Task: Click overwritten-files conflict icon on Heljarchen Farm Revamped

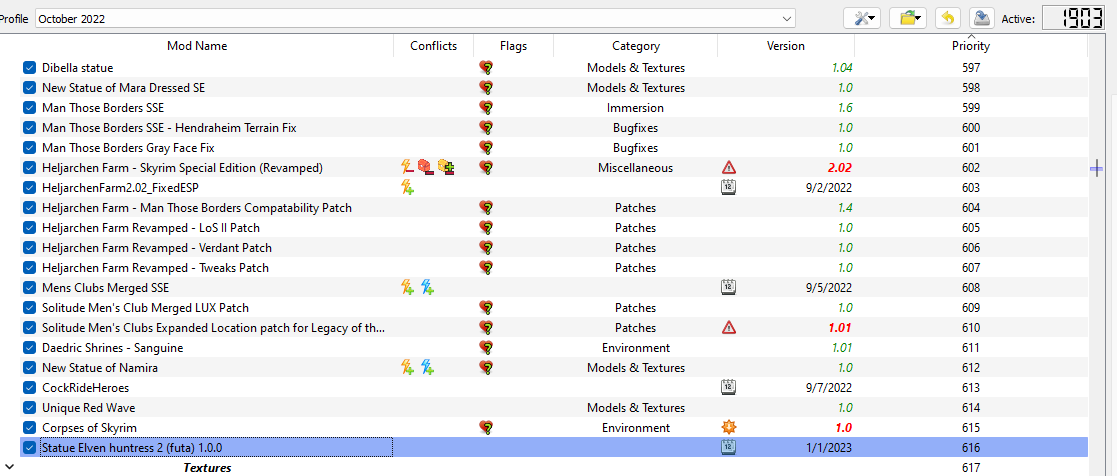Action: tap(407, 167)
